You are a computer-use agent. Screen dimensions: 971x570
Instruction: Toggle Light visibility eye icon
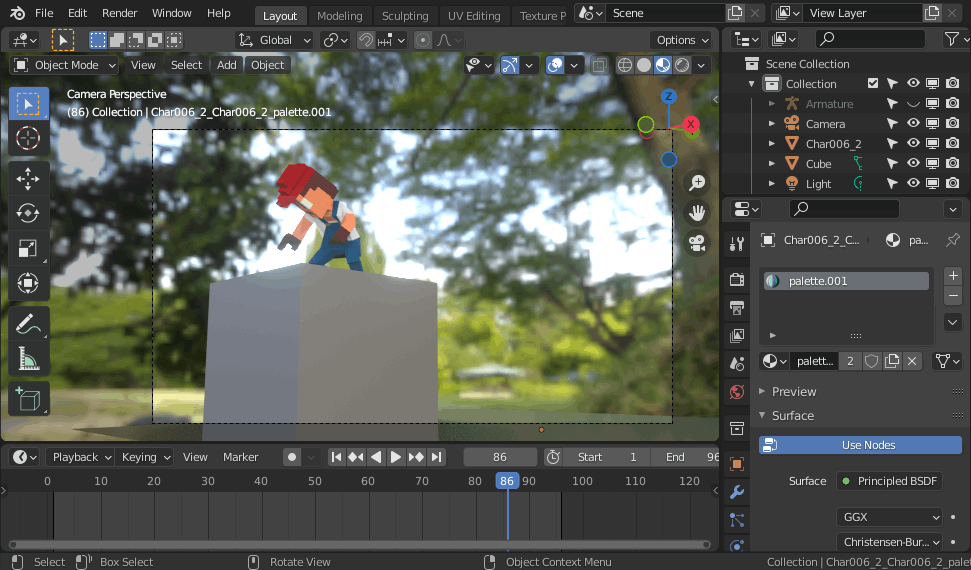[913, 183]
